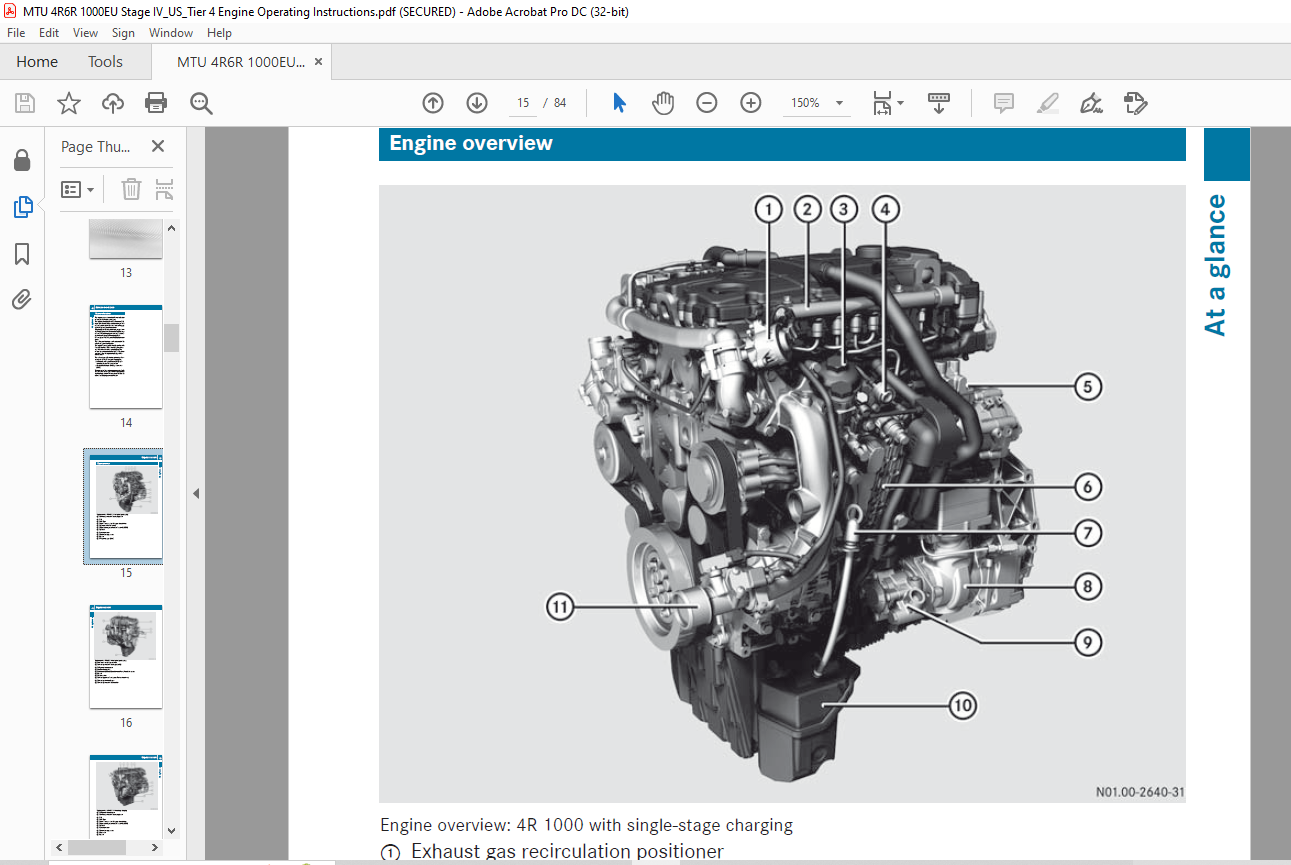The width and height of the screenshot is (1291, 865).
Task: Switch to the Tools tab
Action: [x=105, y=62]
